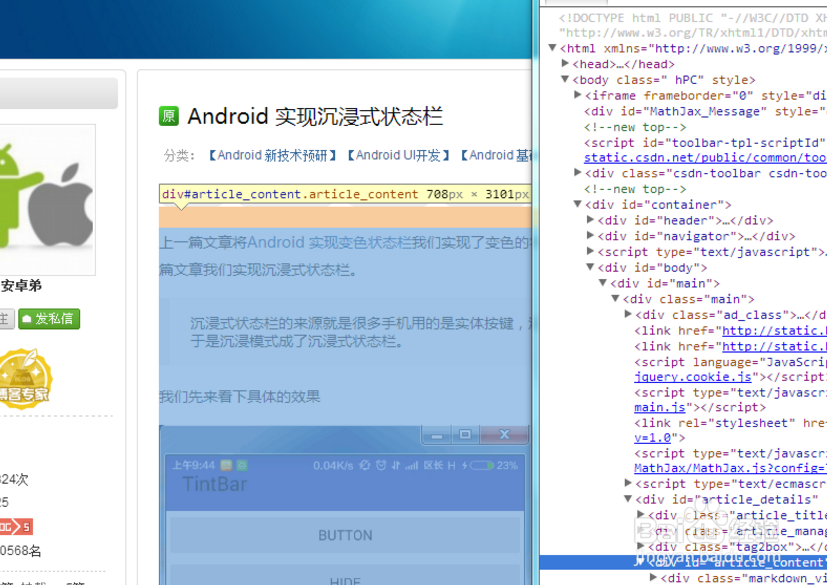827x585 pixels.
Task: Expand the script type text/javascript node under container
Action: tap(590, 251)
